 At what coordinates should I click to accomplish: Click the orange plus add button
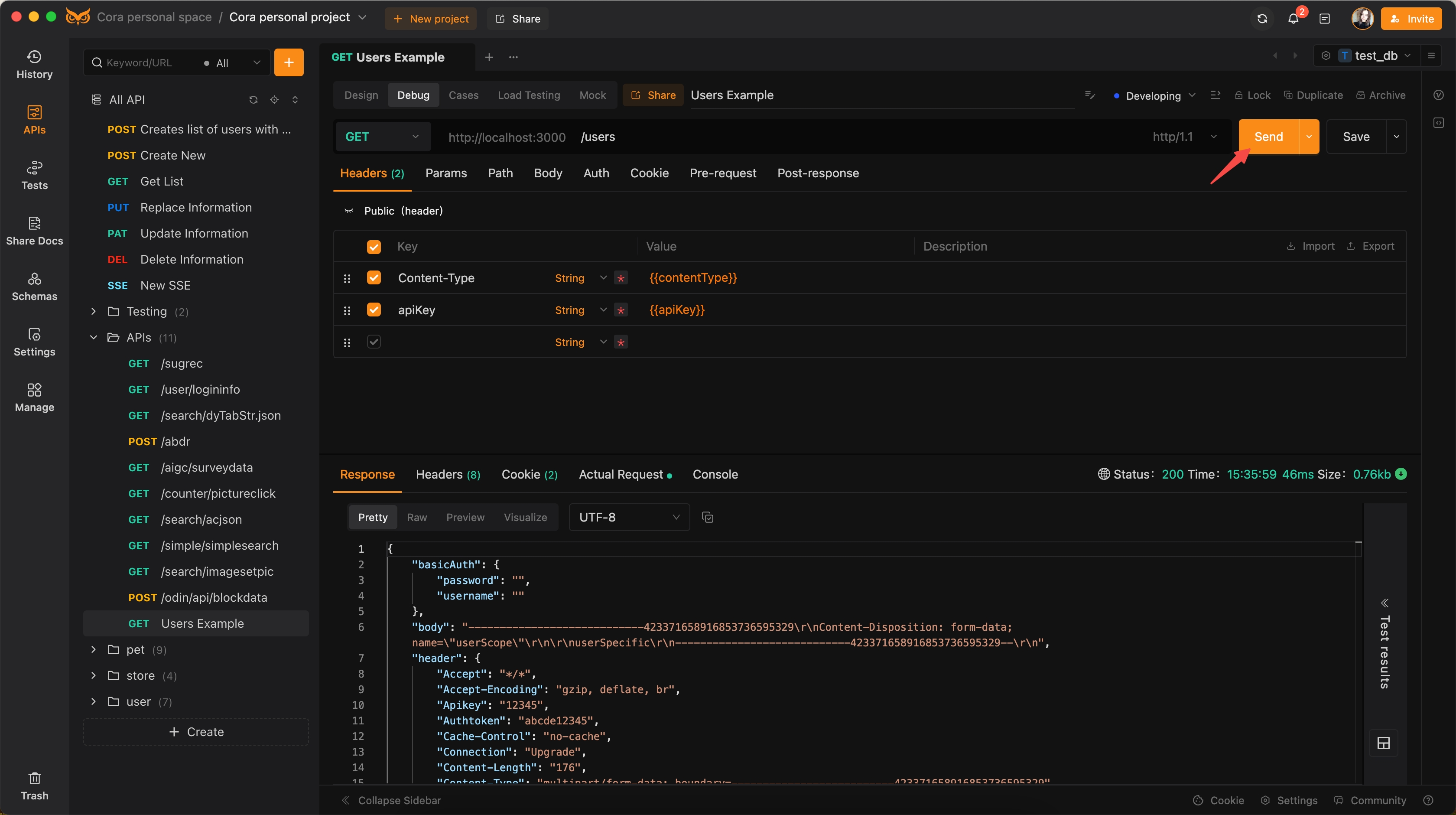[x=288, y=62]
